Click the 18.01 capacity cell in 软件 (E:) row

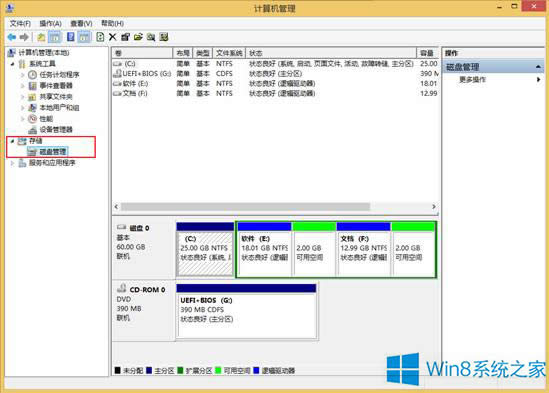429,83
